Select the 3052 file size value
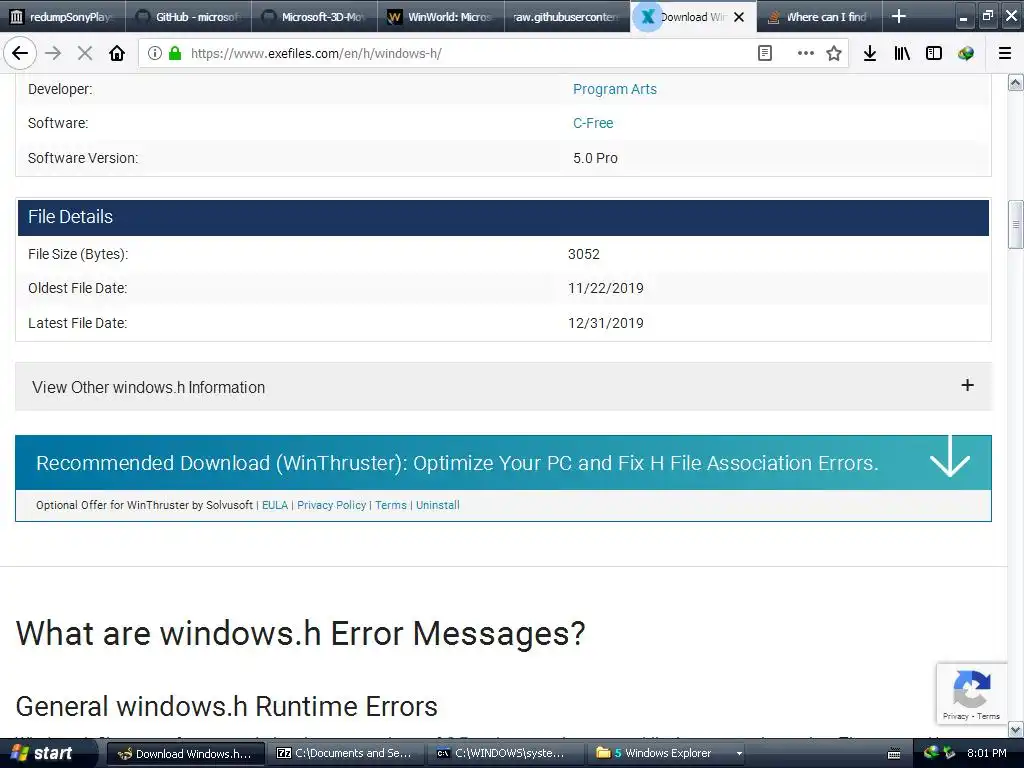 [x=584, y=254]
